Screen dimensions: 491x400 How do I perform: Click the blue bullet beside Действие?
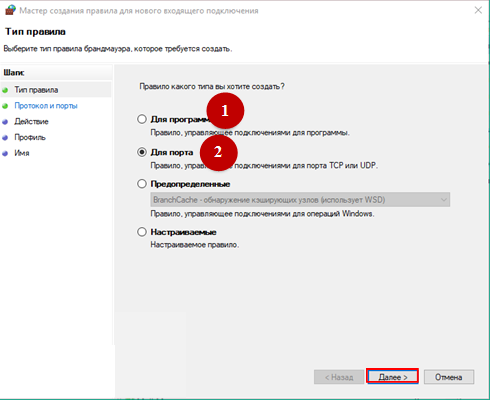(5, 122)
